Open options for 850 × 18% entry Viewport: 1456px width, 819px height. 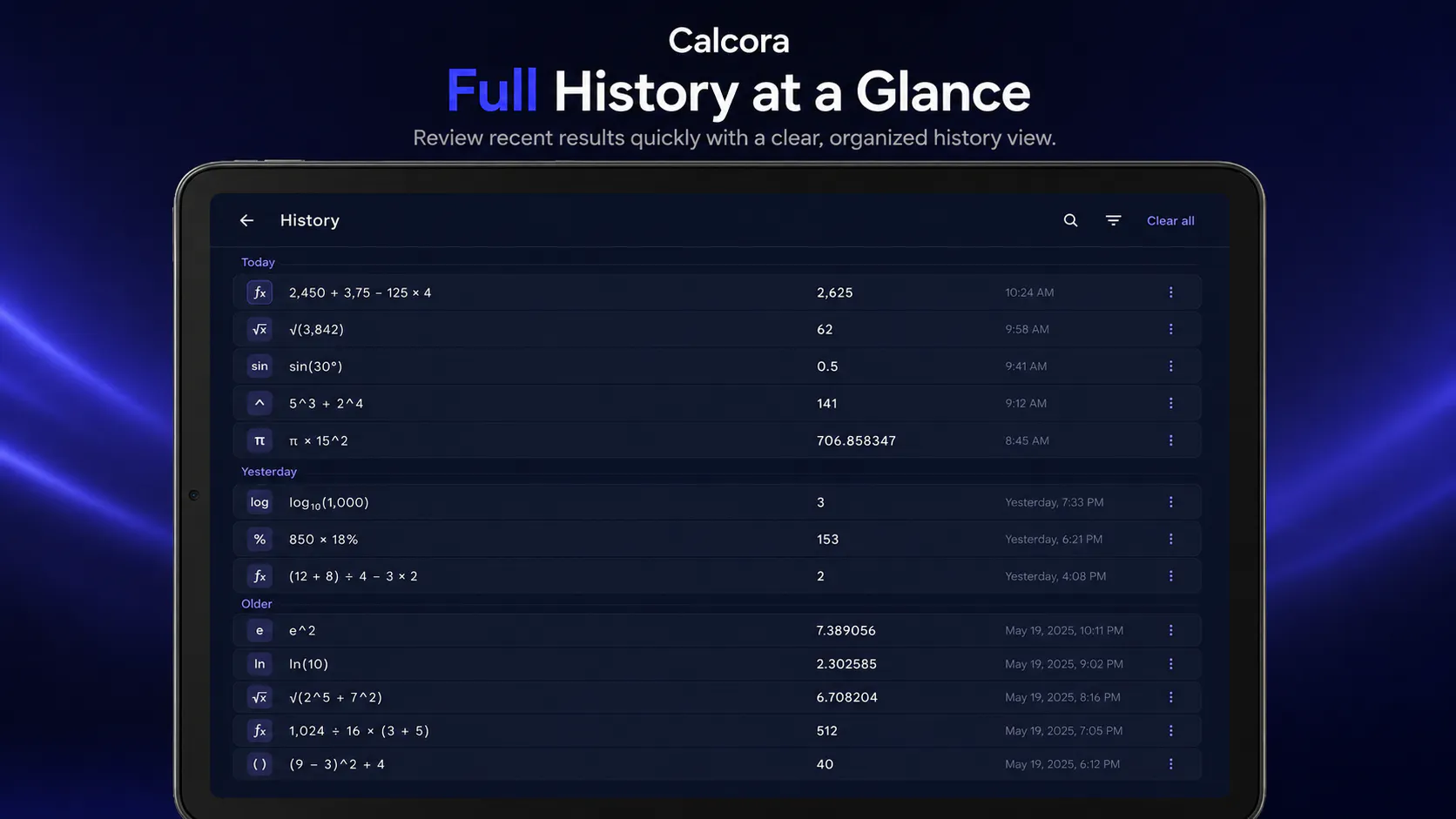[x=1170, y=539]
